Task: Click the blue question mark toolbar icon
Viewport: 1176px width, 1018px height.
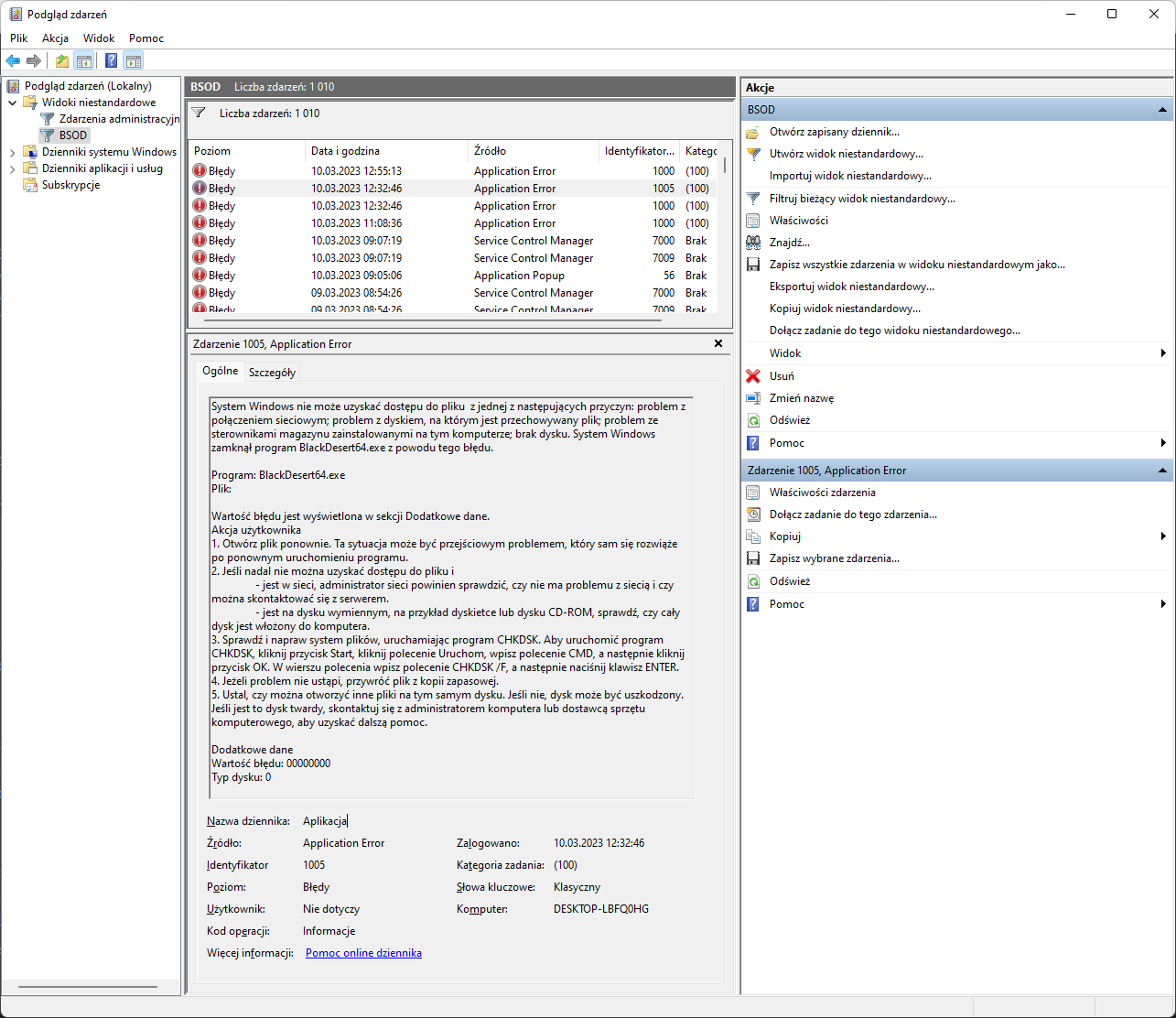Action: [x=111, y=61]
